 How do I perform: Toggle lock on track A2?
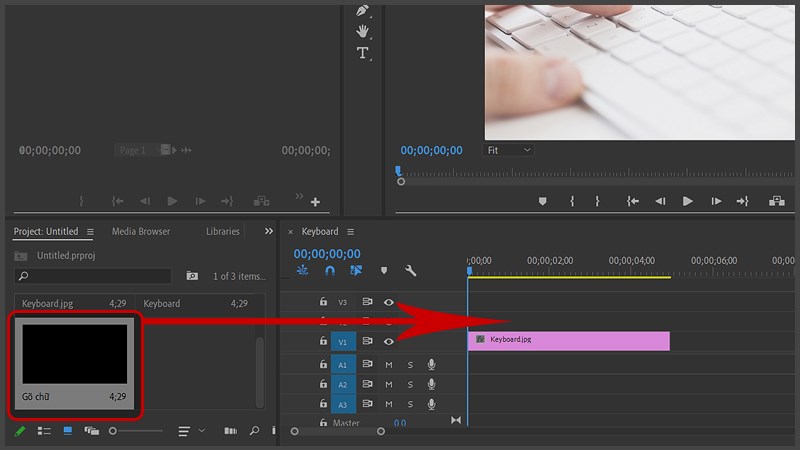click(x=323, y=385)
